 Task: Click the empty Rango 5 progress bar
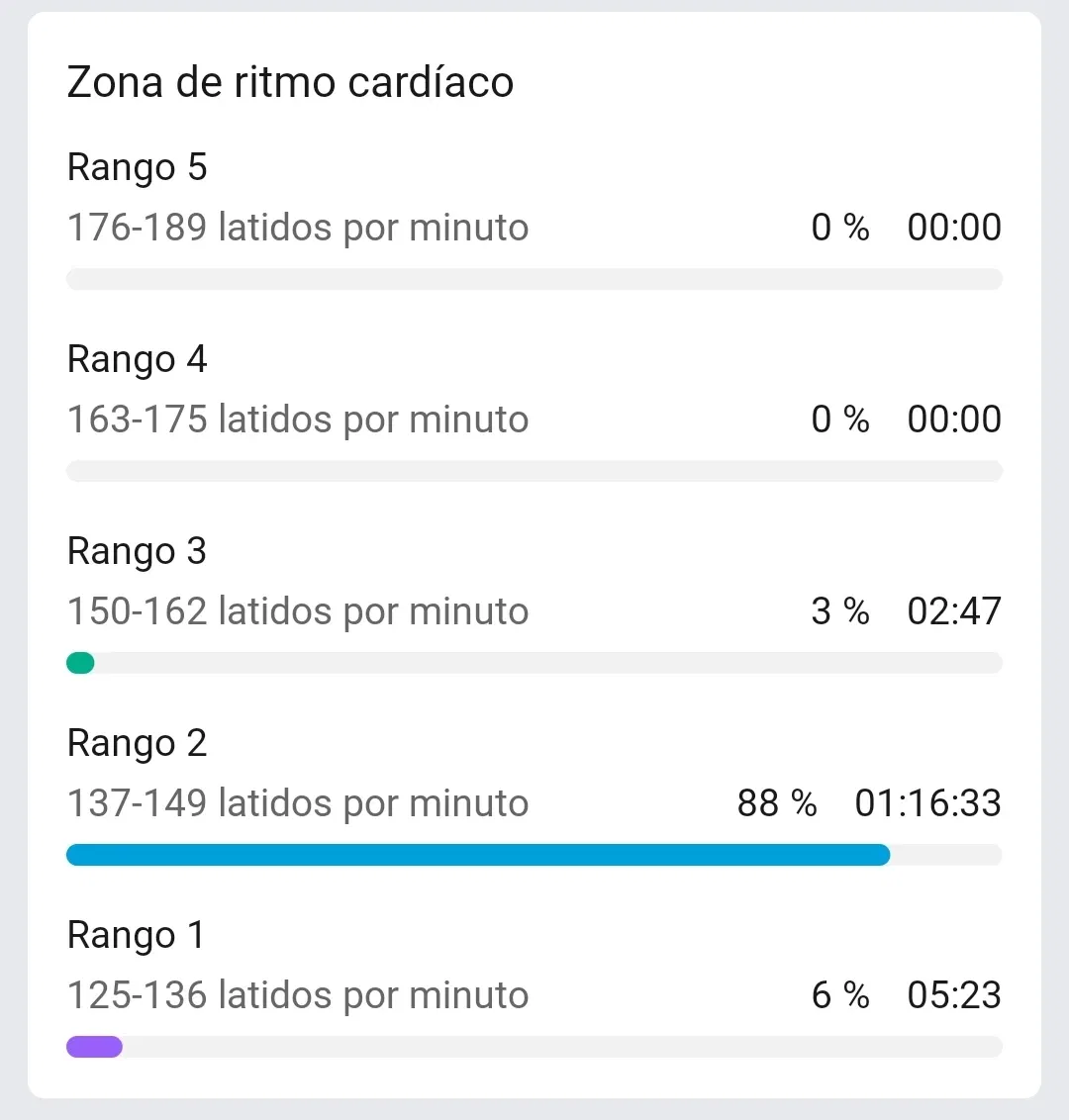click(x=534, y=279)
